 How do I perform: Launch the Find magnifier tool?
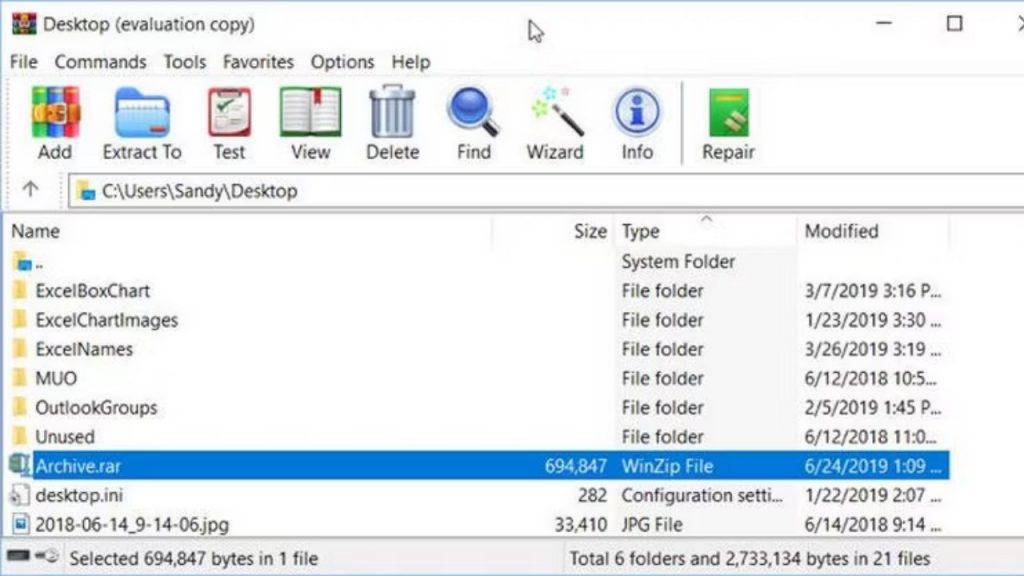[x=473, y=123]
